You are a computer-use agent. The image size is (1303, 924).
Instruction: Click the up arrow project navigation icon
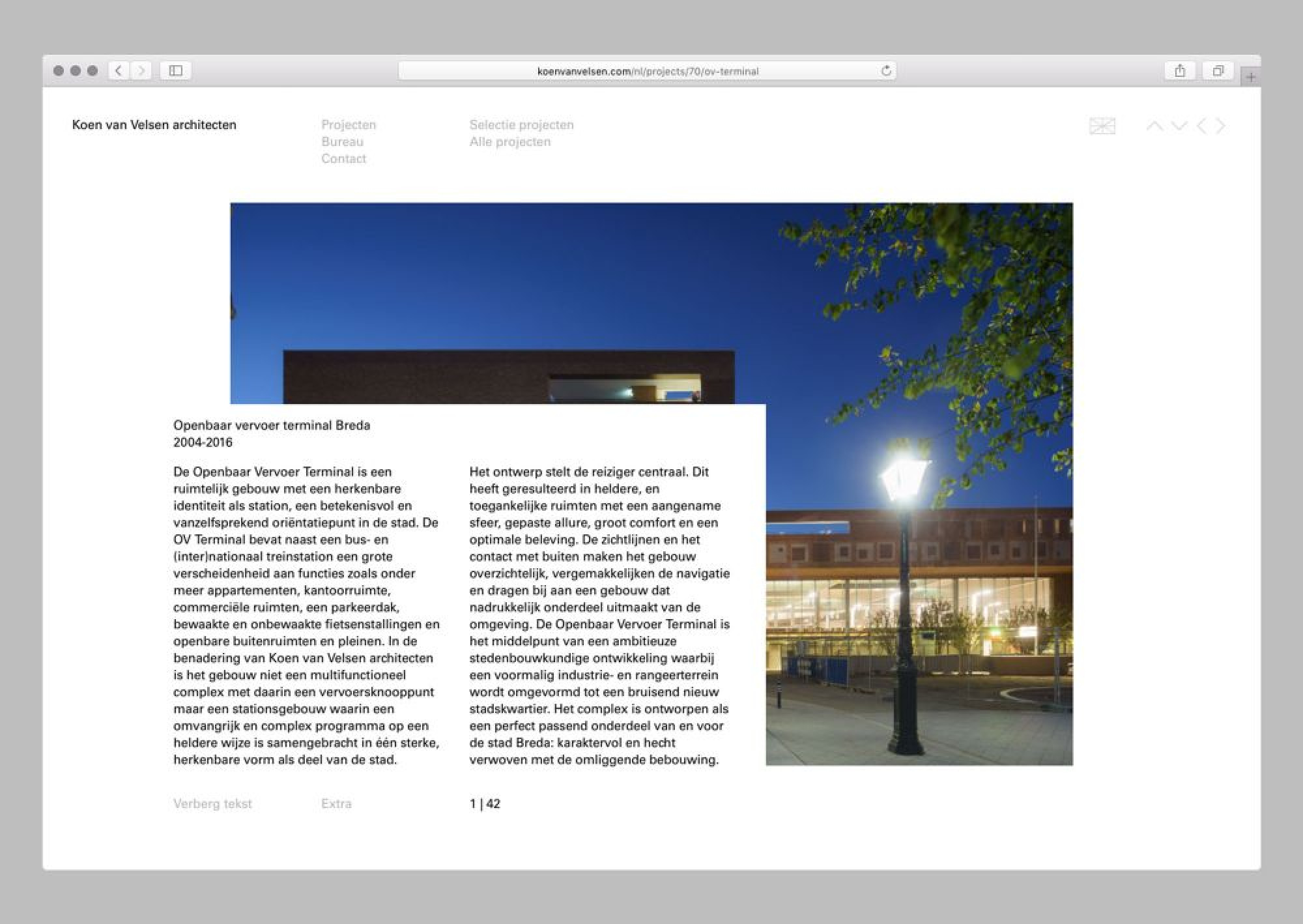pos(1154,126)
